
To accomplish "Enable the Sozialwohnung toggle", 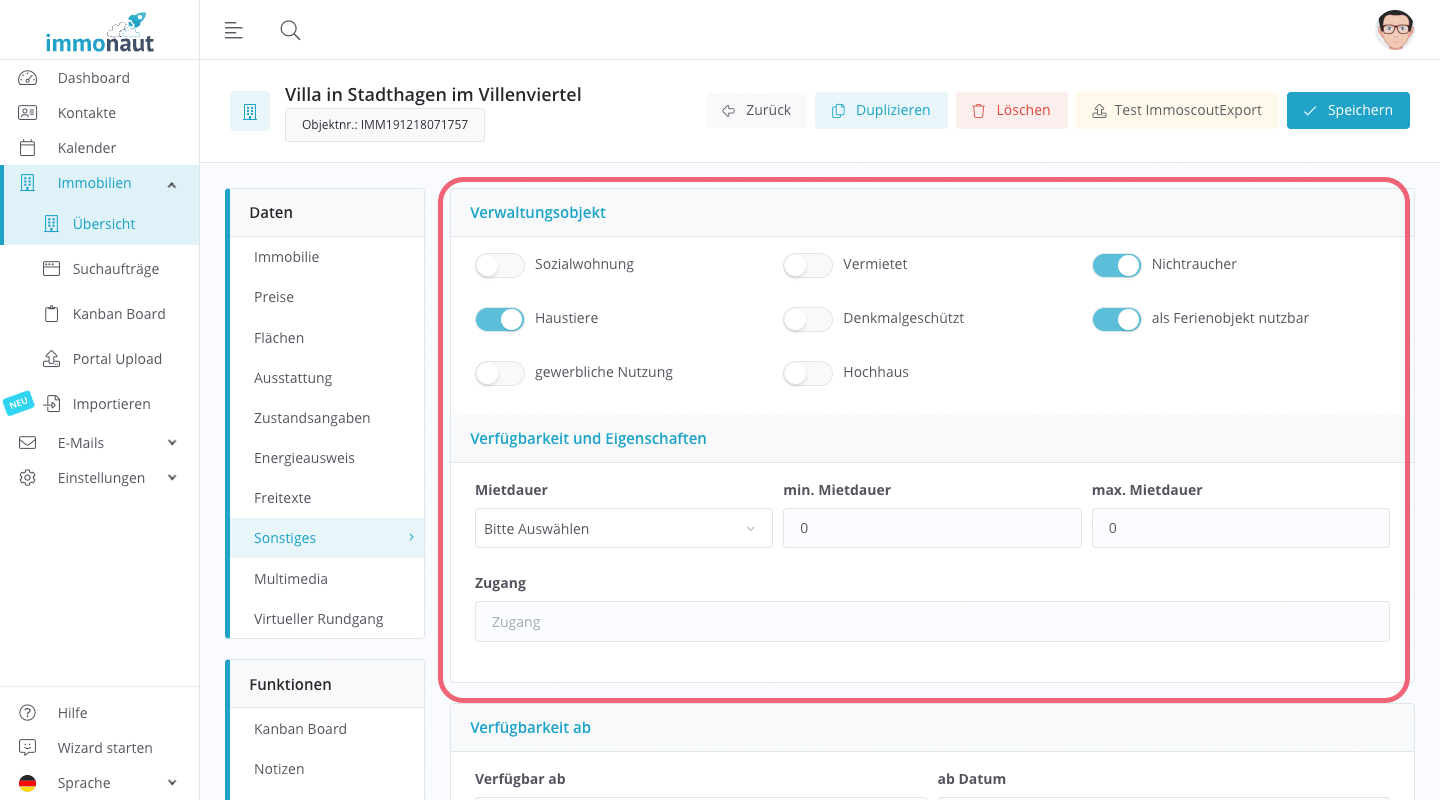I will (500, 265).
